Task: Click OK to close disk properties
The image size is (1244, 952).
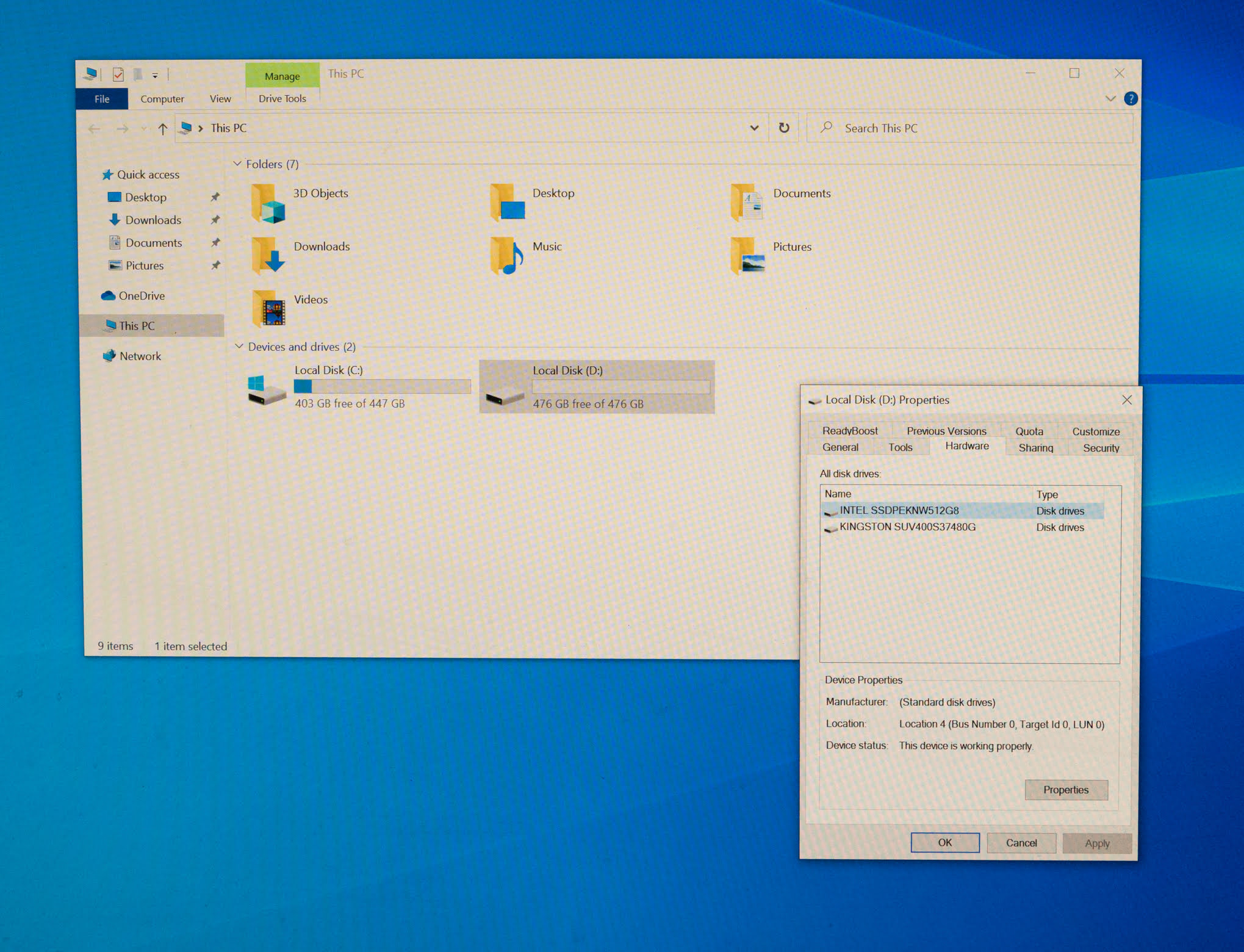Action: [x=944, y=843]
